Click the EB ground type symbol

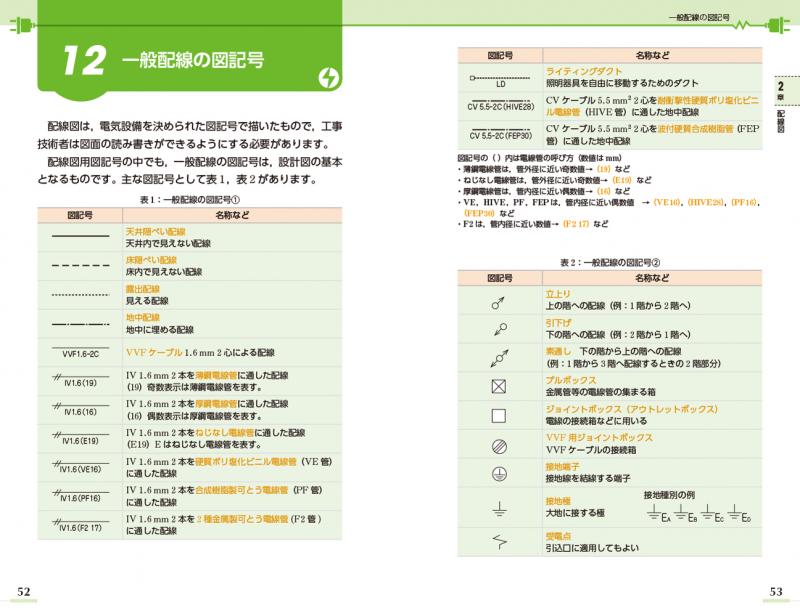(685, 514)
